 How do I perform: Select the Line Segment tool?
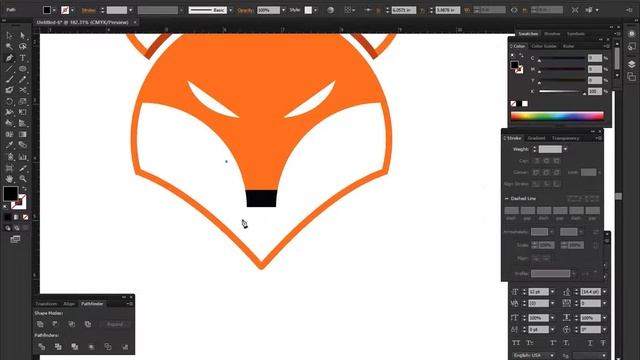pos(9,69)
